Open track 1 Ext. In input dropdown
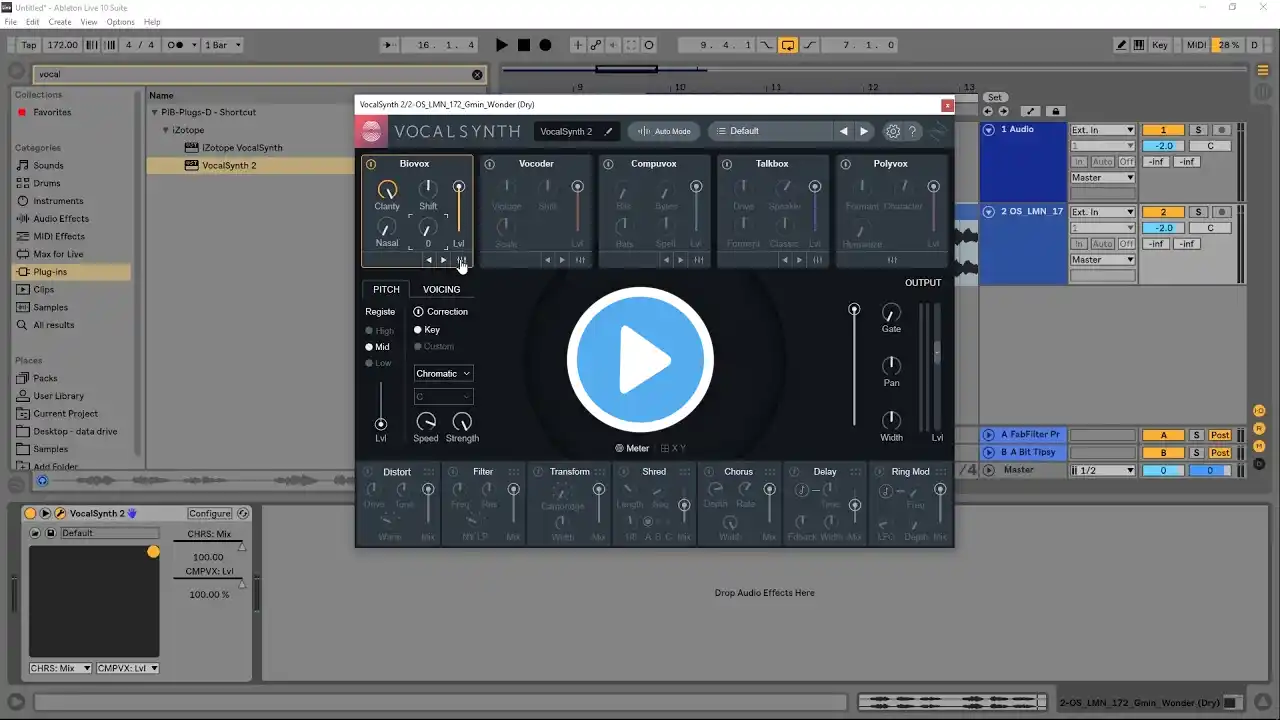This screenshot has height=720, width=1280. pos(1103,130)
